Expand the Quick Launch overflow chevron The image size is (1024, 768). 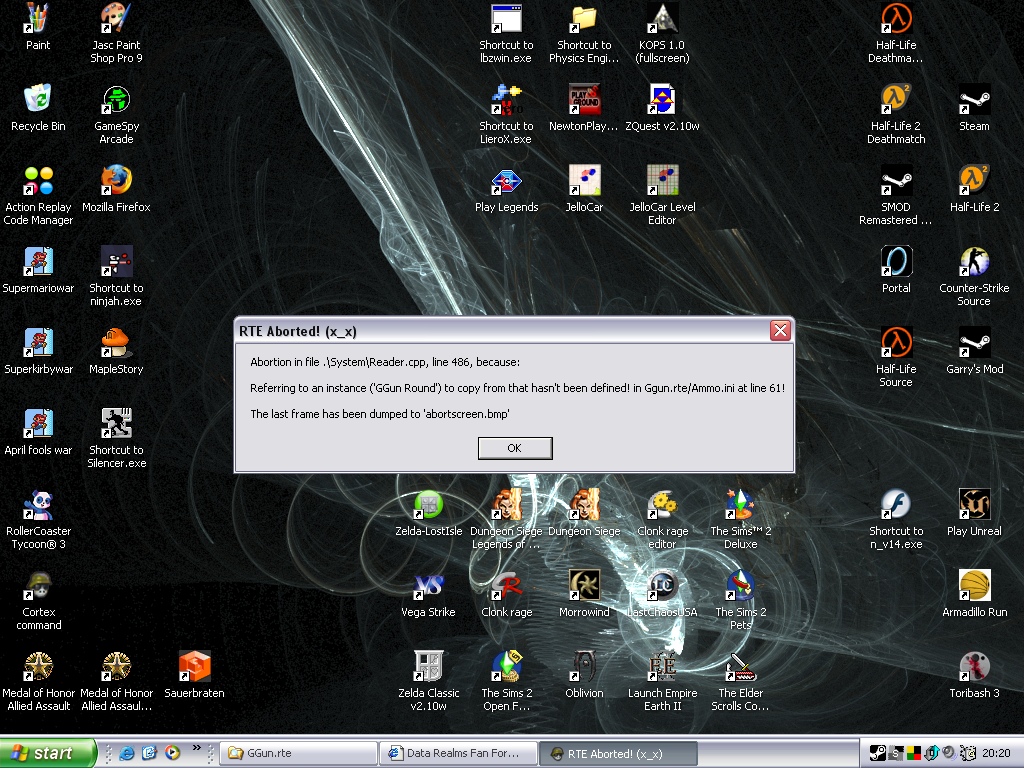point(197,747)
